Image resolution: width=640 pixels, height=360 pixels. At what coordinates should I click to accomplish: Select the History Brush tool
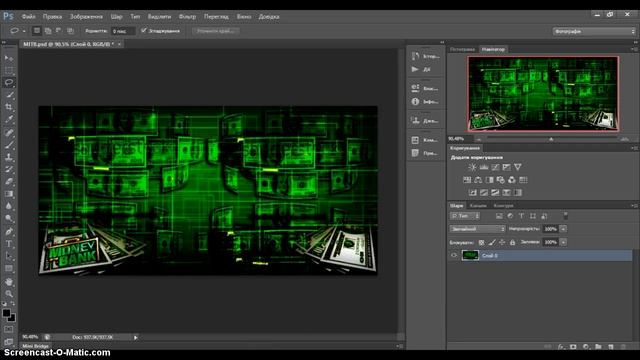9,169
